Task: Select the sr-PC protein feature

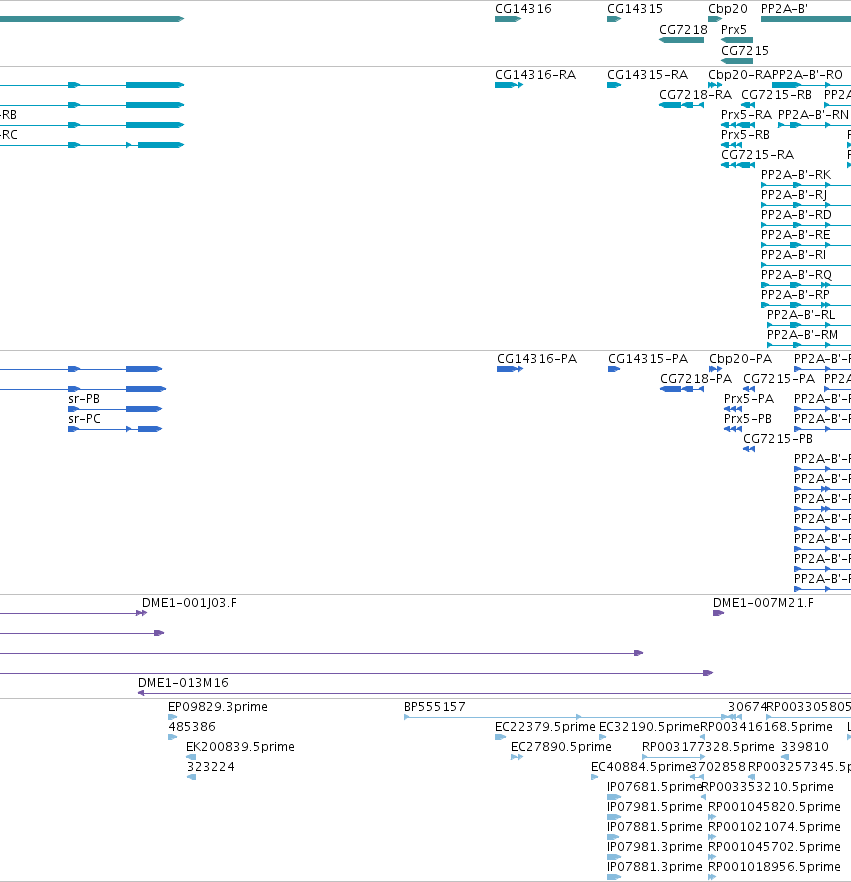Action: coord(115,429)
